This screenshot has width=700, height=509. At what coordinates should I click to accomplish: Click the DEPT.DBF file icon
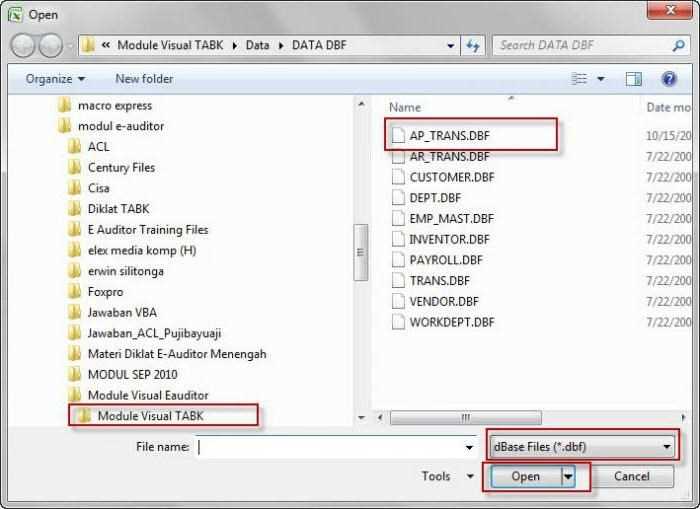(398, 197)
